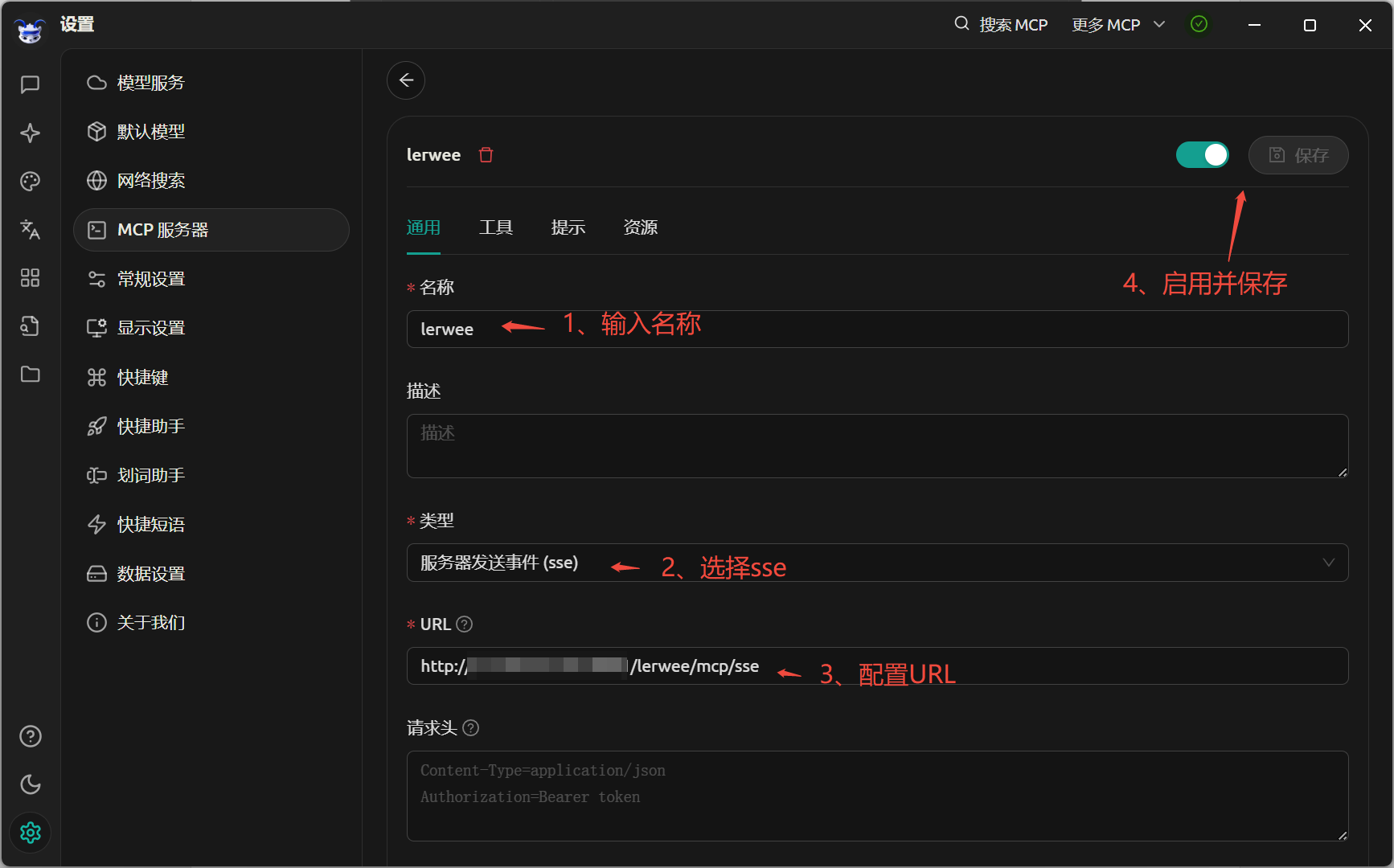The height and width of the screenshot is (868, 1394).
Task: Open 网络搜索 settings
Action: [211, 181]
